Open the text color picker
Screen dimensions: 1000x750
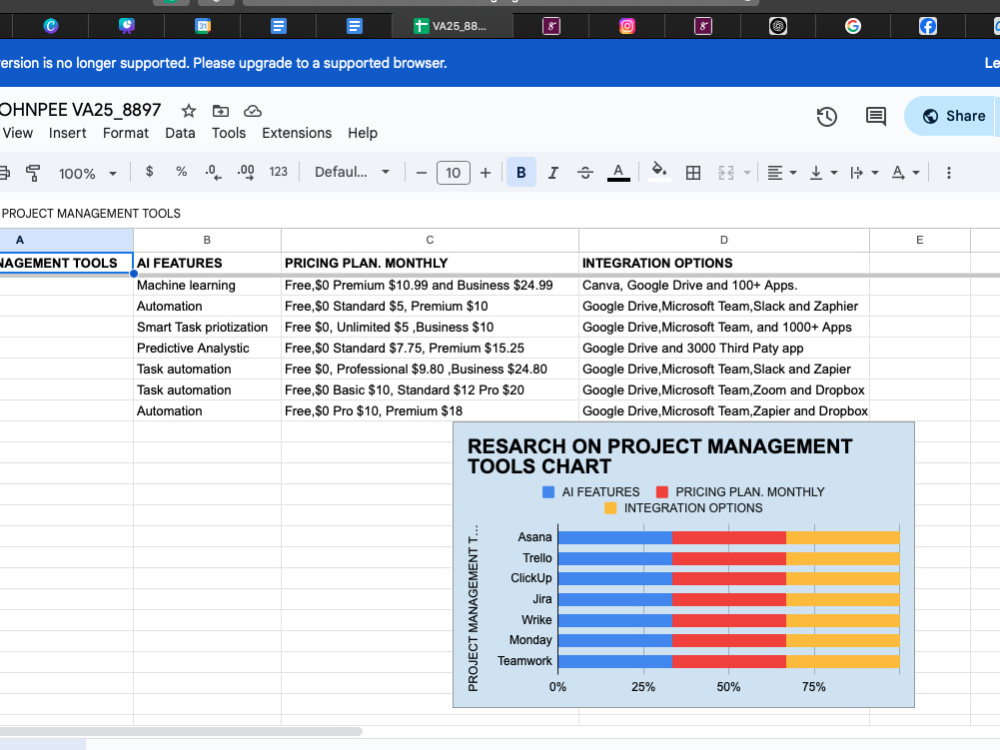[618, 173]
